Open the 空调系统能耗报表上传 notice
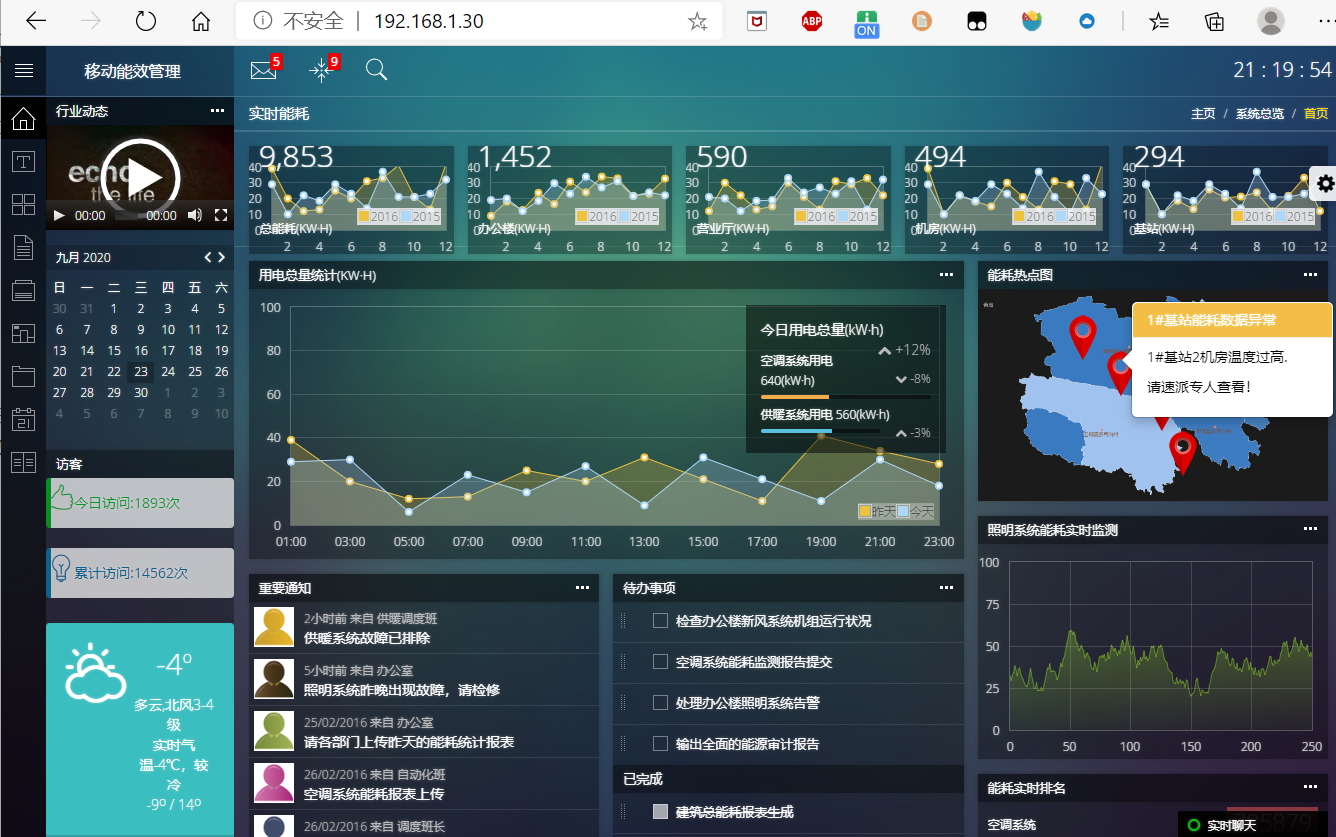 [x=374, y=794]
